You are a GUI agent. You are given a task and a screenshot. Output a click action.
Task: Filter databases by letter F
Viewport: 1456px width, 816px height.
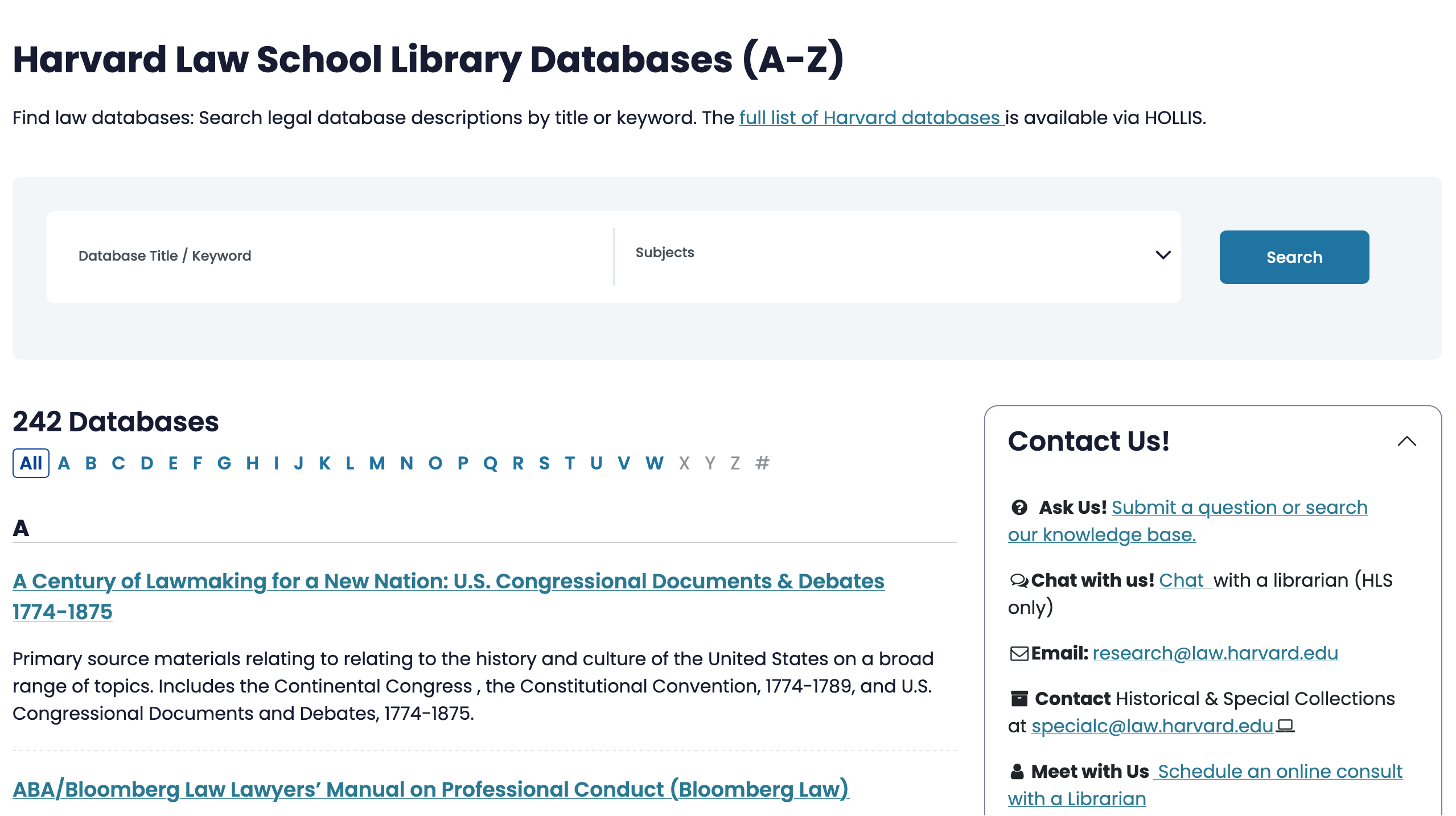[198, 463]
